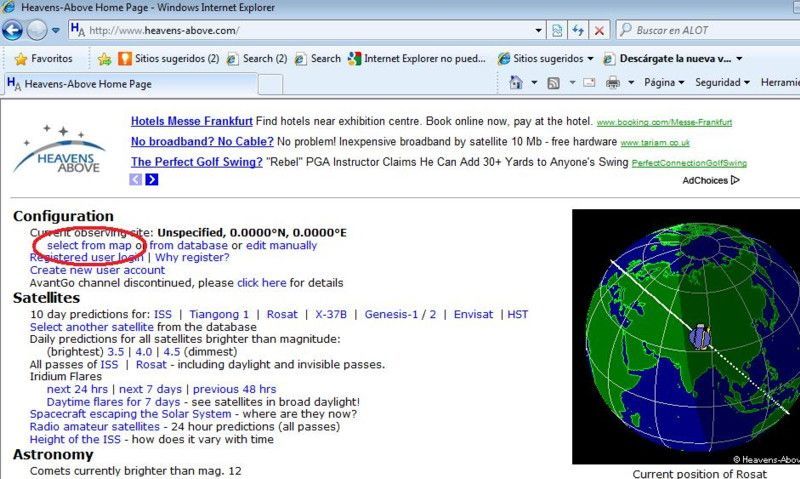Click the RSS feeds icon
The image size is (800, 479).
coord(554,83)
